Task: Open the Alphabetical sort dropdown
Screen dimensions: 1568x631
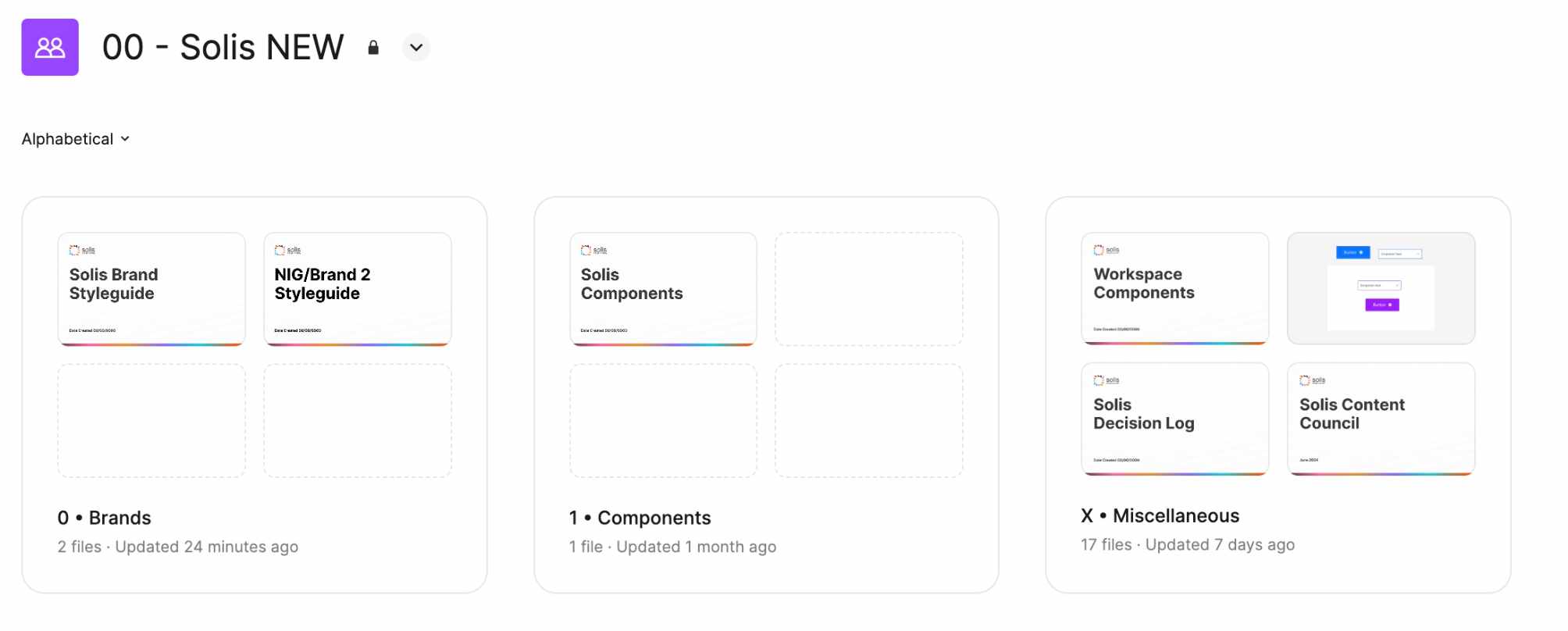Action: click(75, 138)
